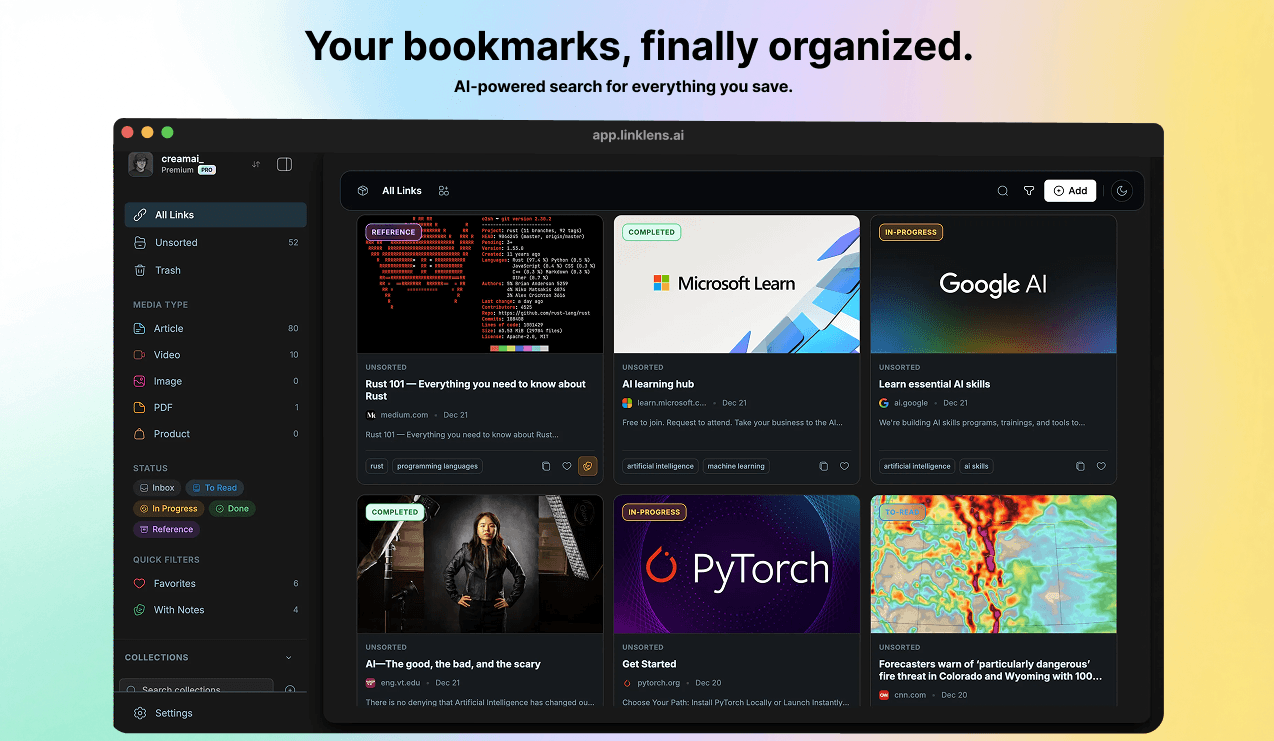
Task: Open the filter options funnel icon
Action: [1028, 190]
